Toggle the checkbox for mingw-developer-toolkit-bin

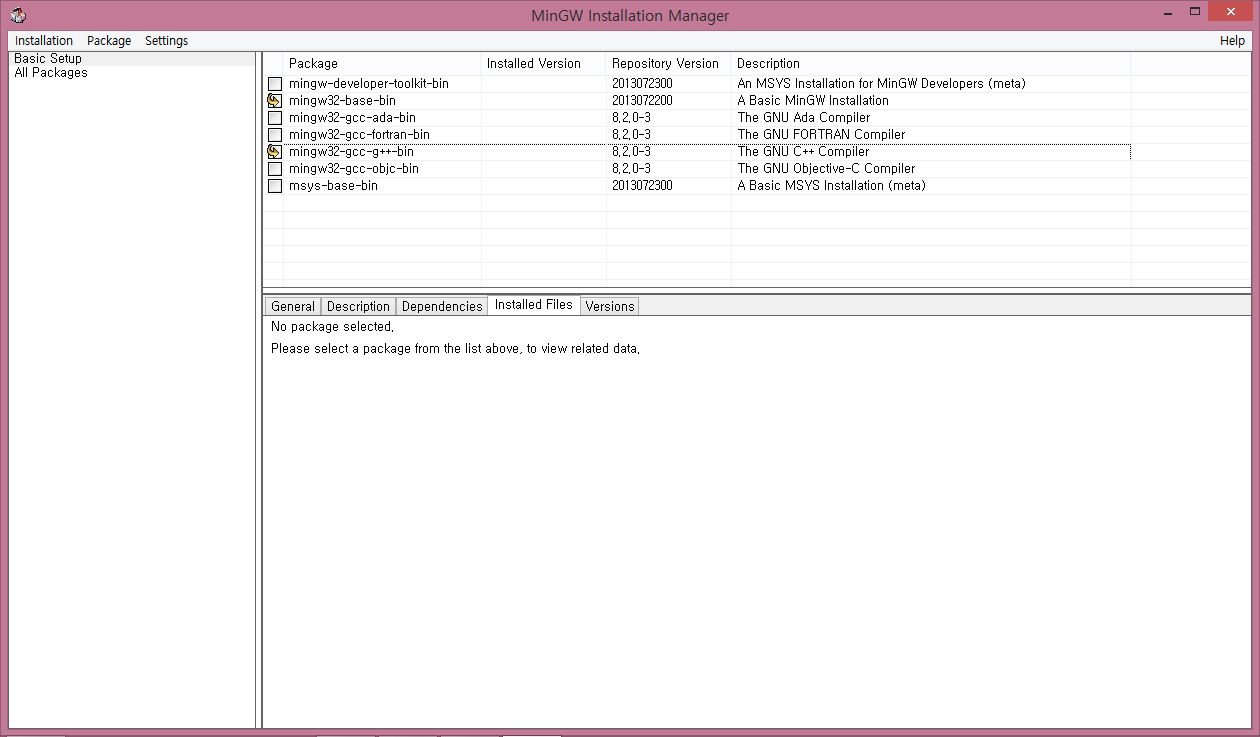(275, 84)
